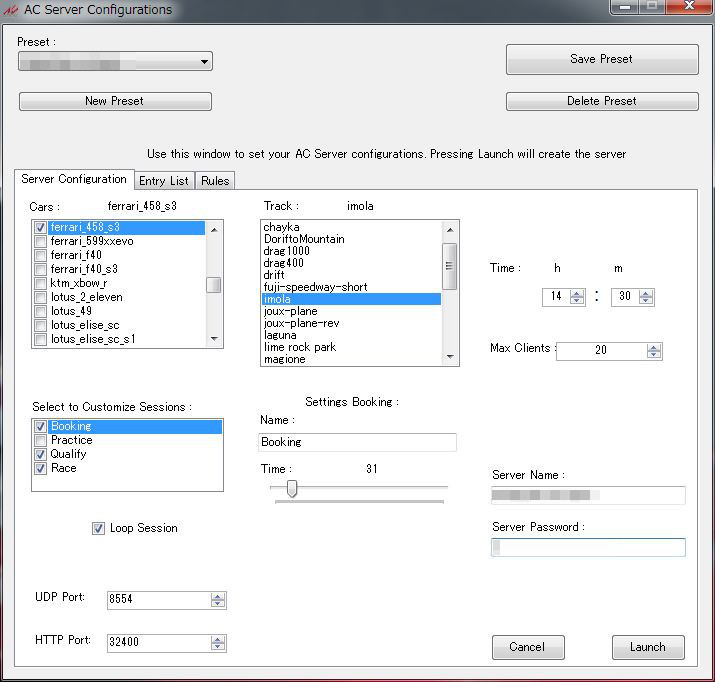Image resolution: width=715 pixels, height=682 pixels.
Task: Increase Max Clients using up arrow
Action: coord(654,347)
